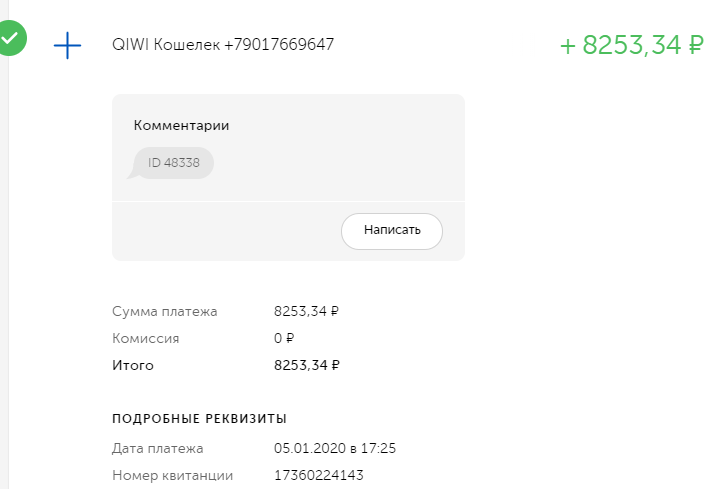Viewport: 719px width, 489px height.
Task: Click the blue plus icon
Action: coord(67,45)
